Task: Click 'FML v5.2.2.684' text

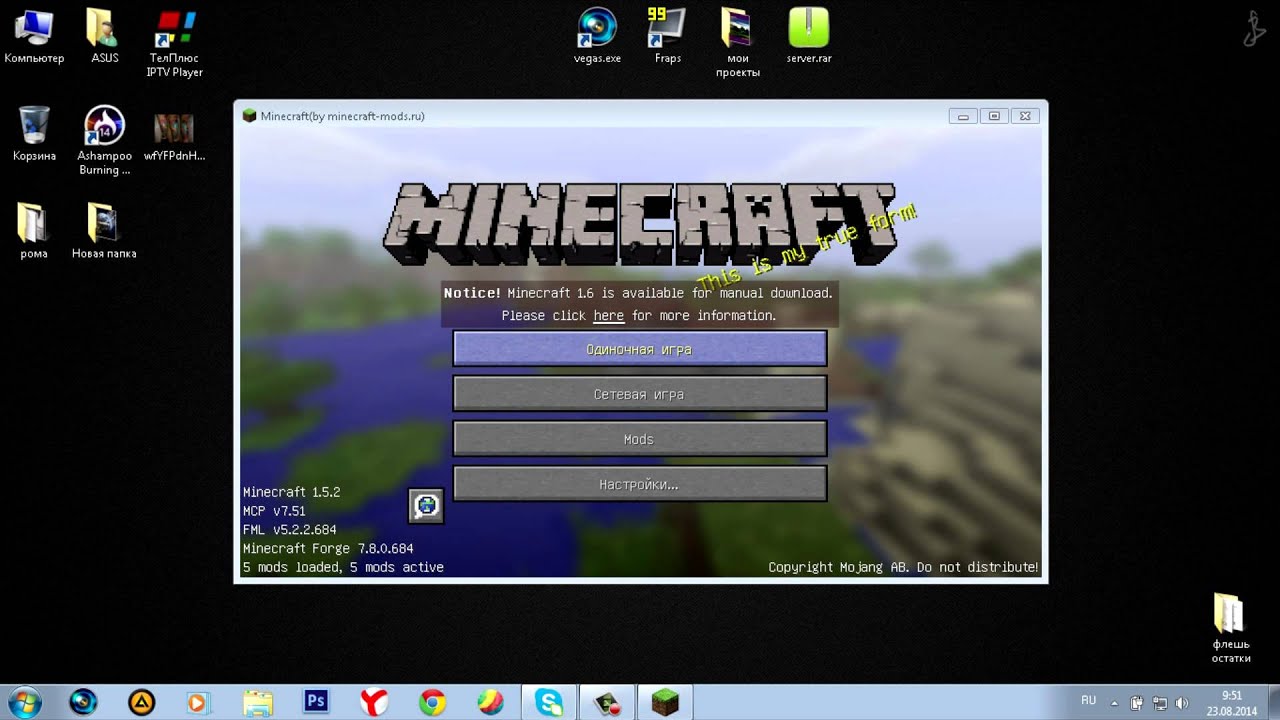Action: (x=289, y=530)
